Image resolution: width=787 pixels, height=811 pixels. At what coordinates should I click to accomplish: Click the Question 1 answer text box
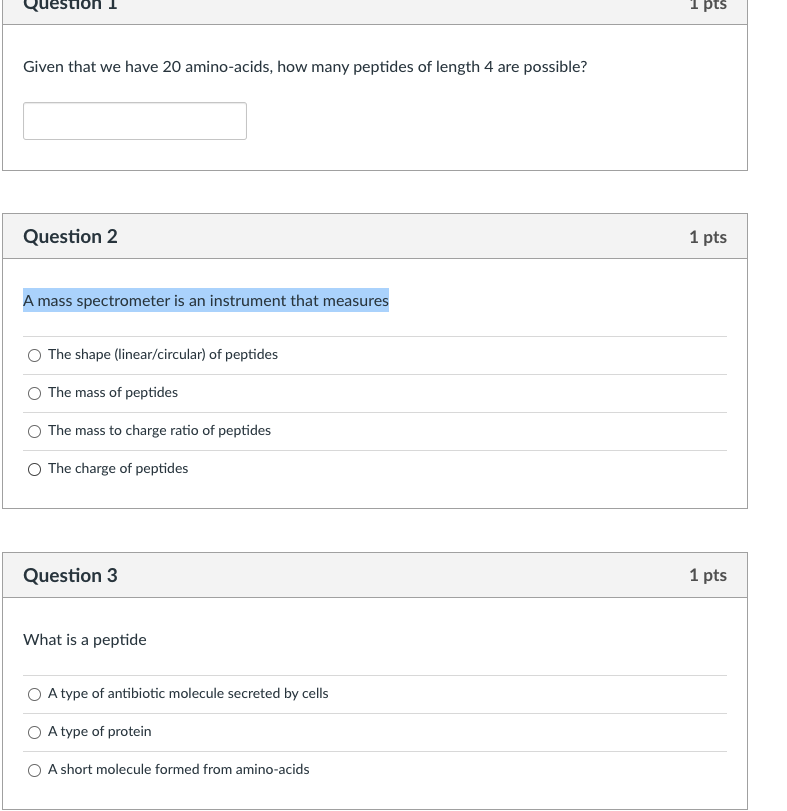pos(135,121)
